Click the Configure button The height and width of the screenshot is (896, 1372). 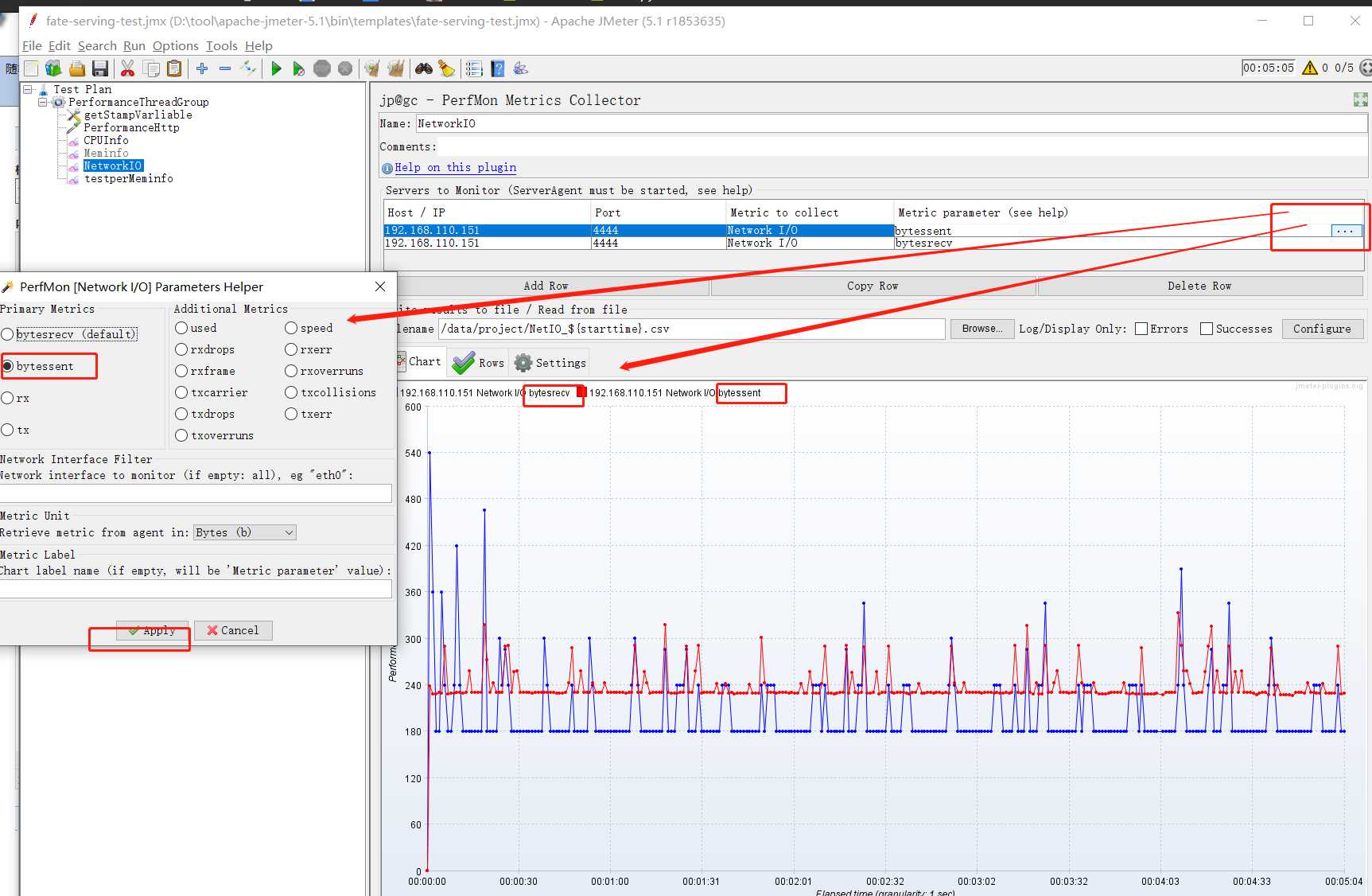(x=1322, y=329)
